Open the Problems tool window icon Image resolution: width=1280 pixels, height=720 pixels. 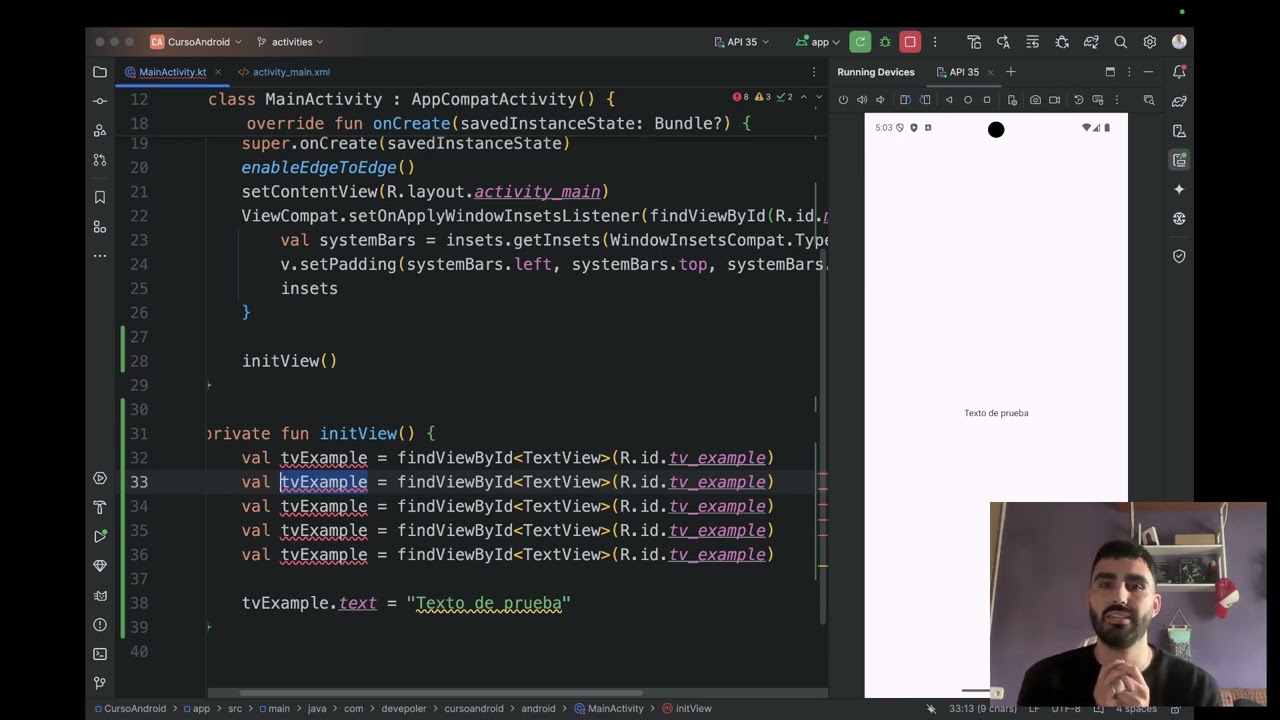click(x=100, y=625)
